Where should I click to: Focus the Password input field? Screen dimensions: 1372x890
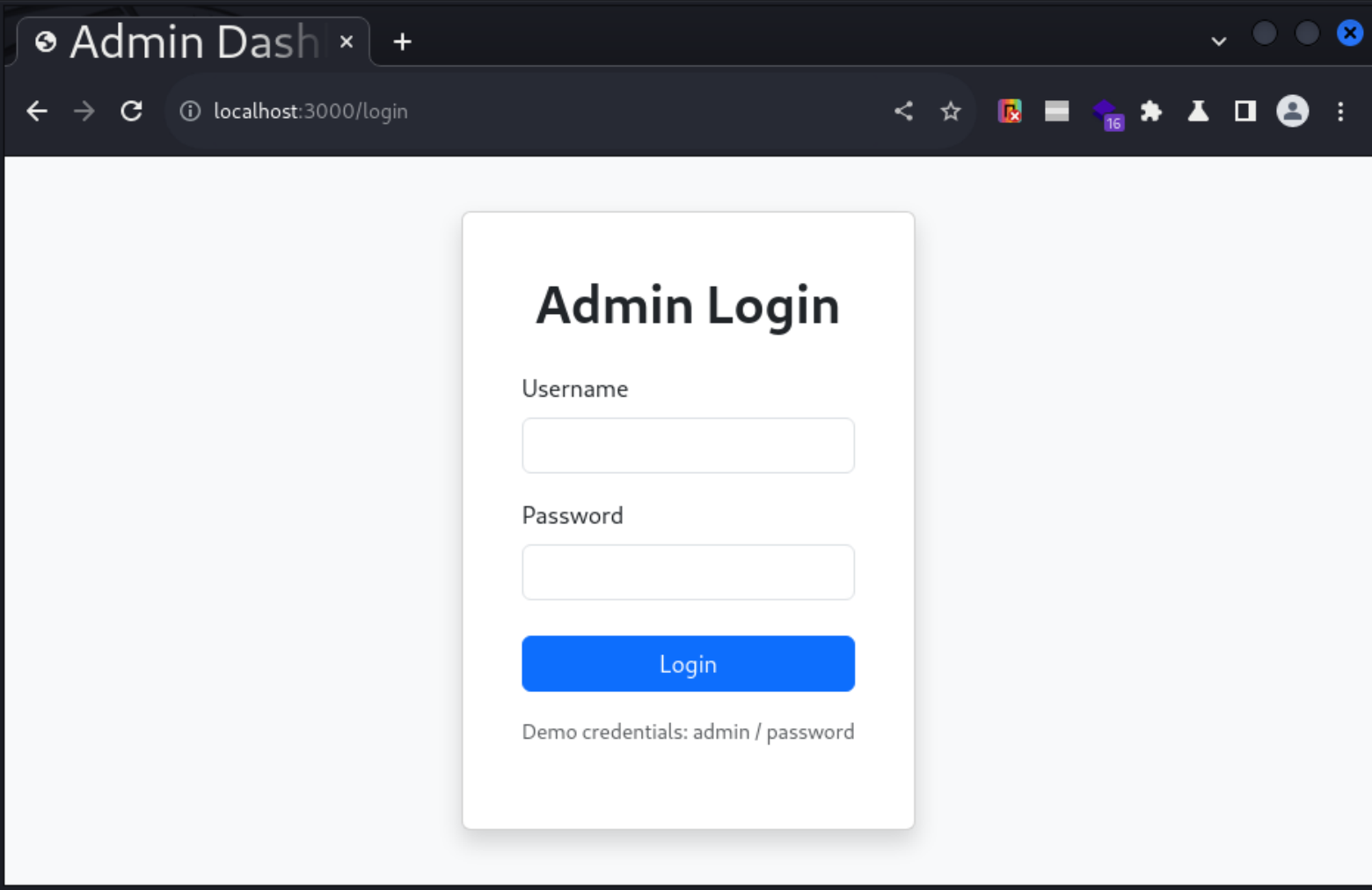688,573
